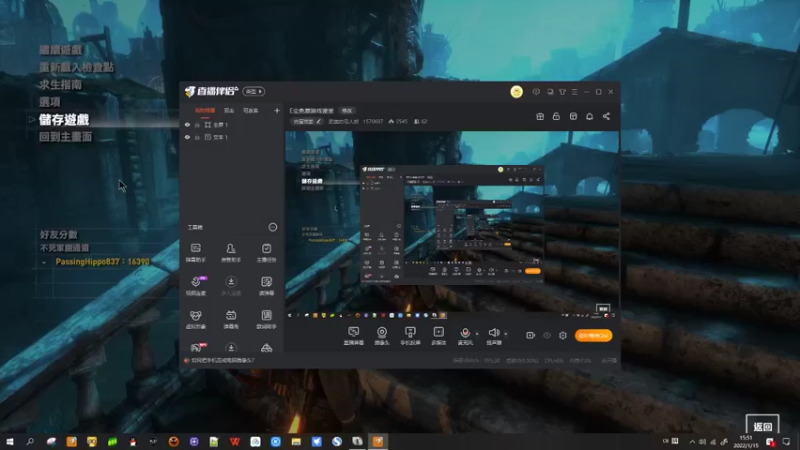Open the third tool in second toolbox row
Image resolution: width=800 pixels, height=450 pixels.
tap(266, 285)
